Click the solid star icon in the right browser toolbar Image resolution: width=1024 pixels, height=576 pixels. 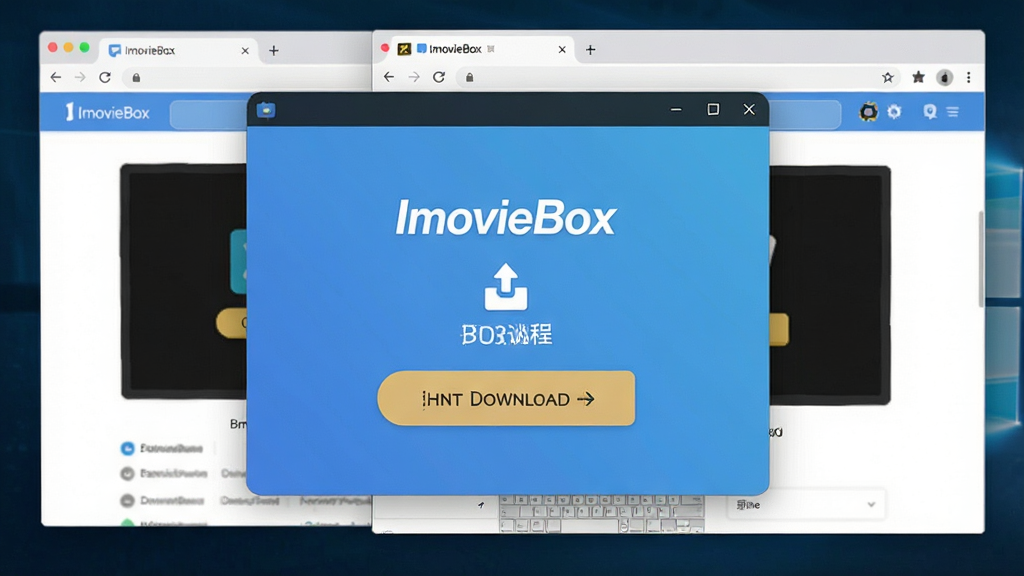tap(918, 78)
